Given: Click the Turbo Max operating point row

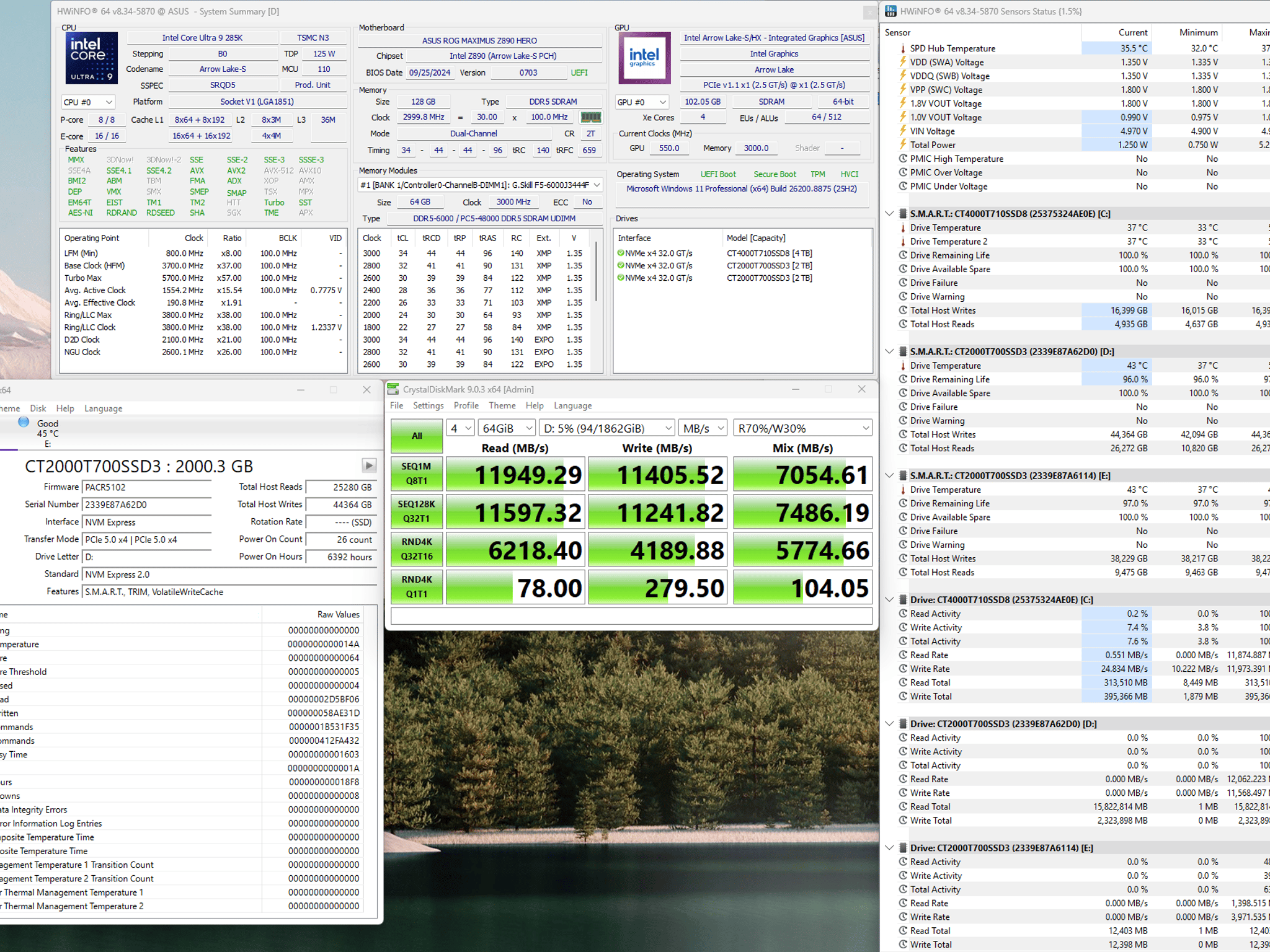Looking at the screenshot, I should [203, 278].
